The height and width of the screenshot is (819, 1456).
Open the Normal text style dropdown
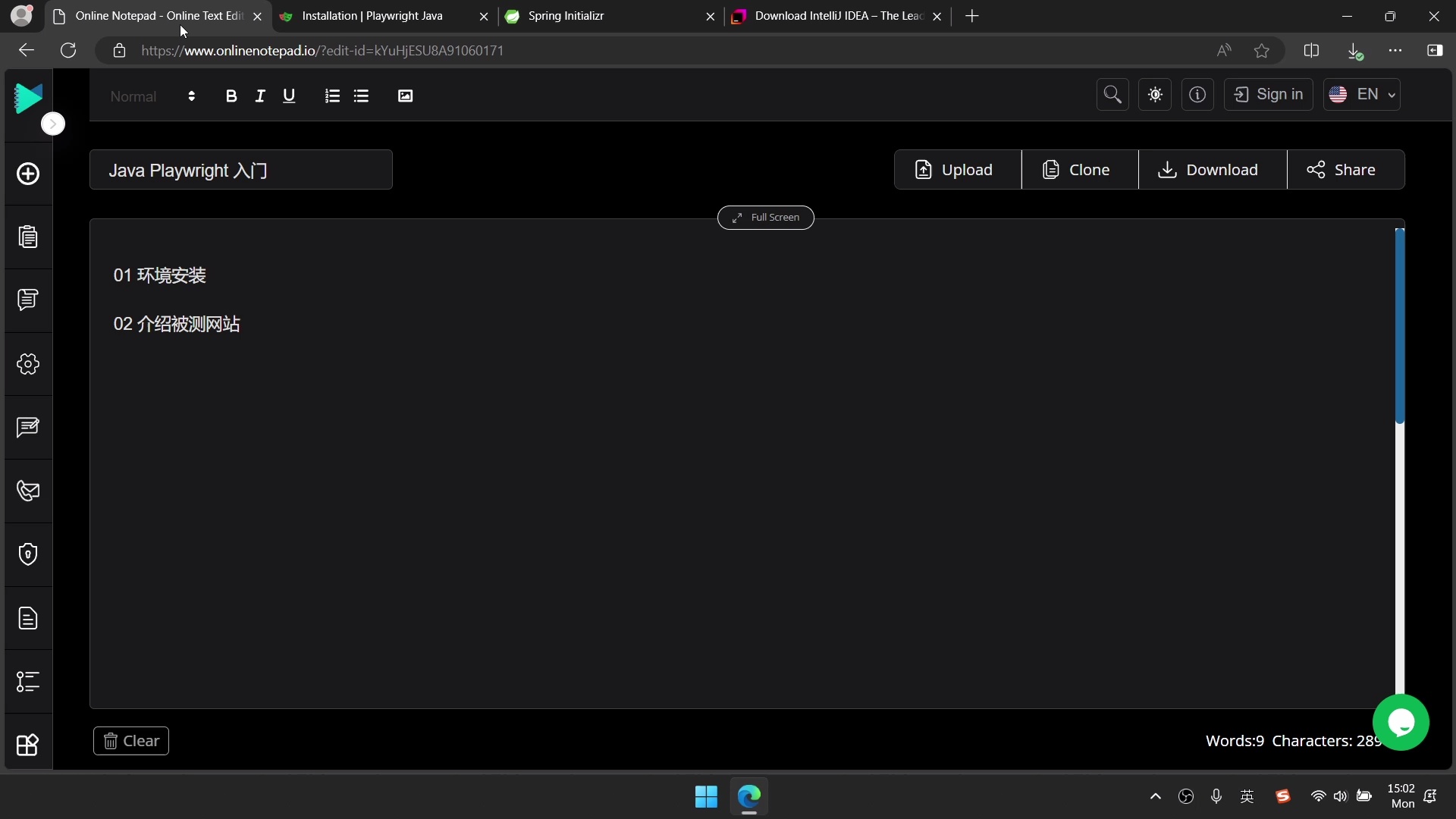152,96
